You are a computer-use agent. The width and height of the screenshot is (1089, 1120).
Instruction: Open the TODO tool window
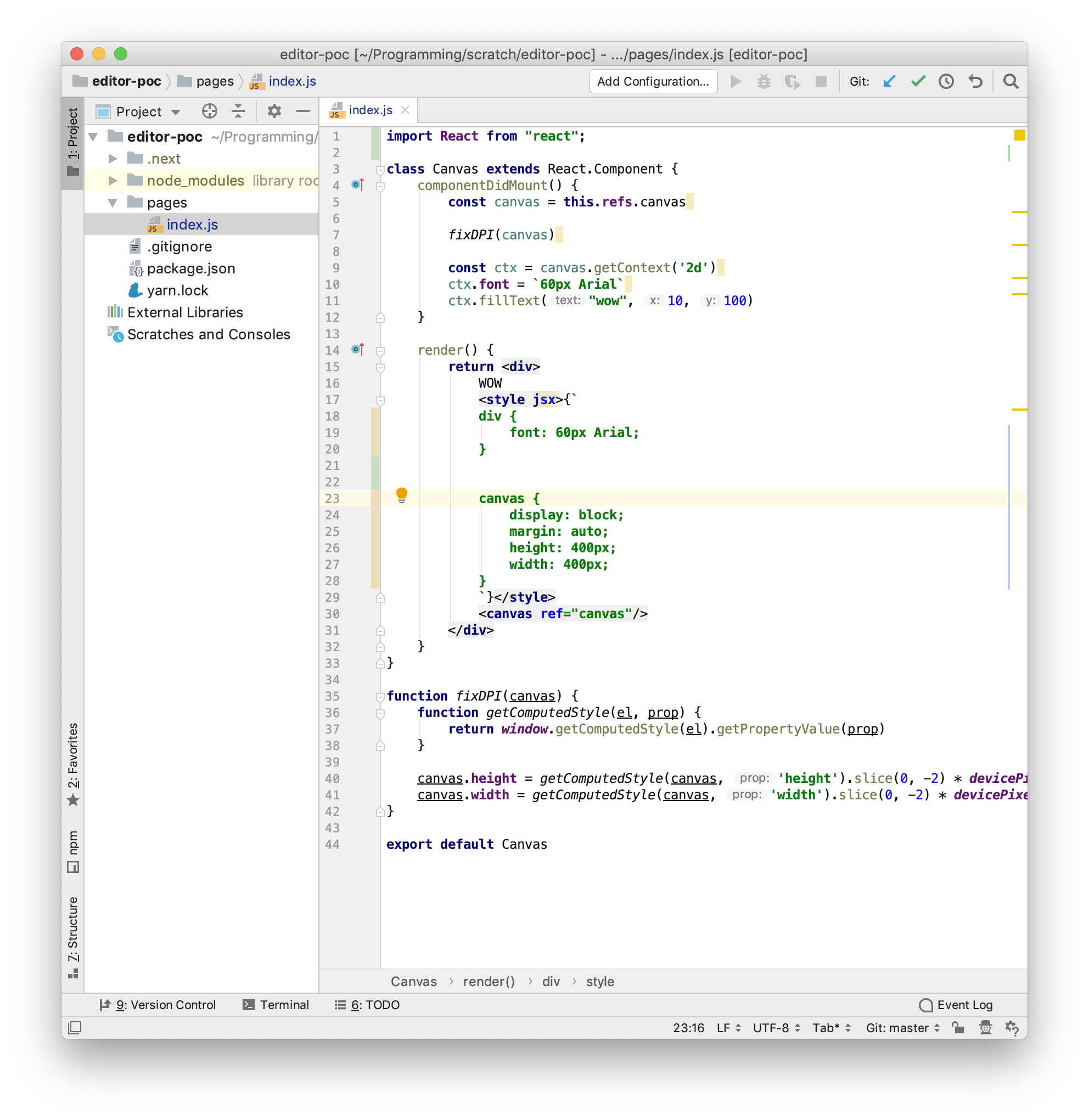click(x=375, y=1005)
